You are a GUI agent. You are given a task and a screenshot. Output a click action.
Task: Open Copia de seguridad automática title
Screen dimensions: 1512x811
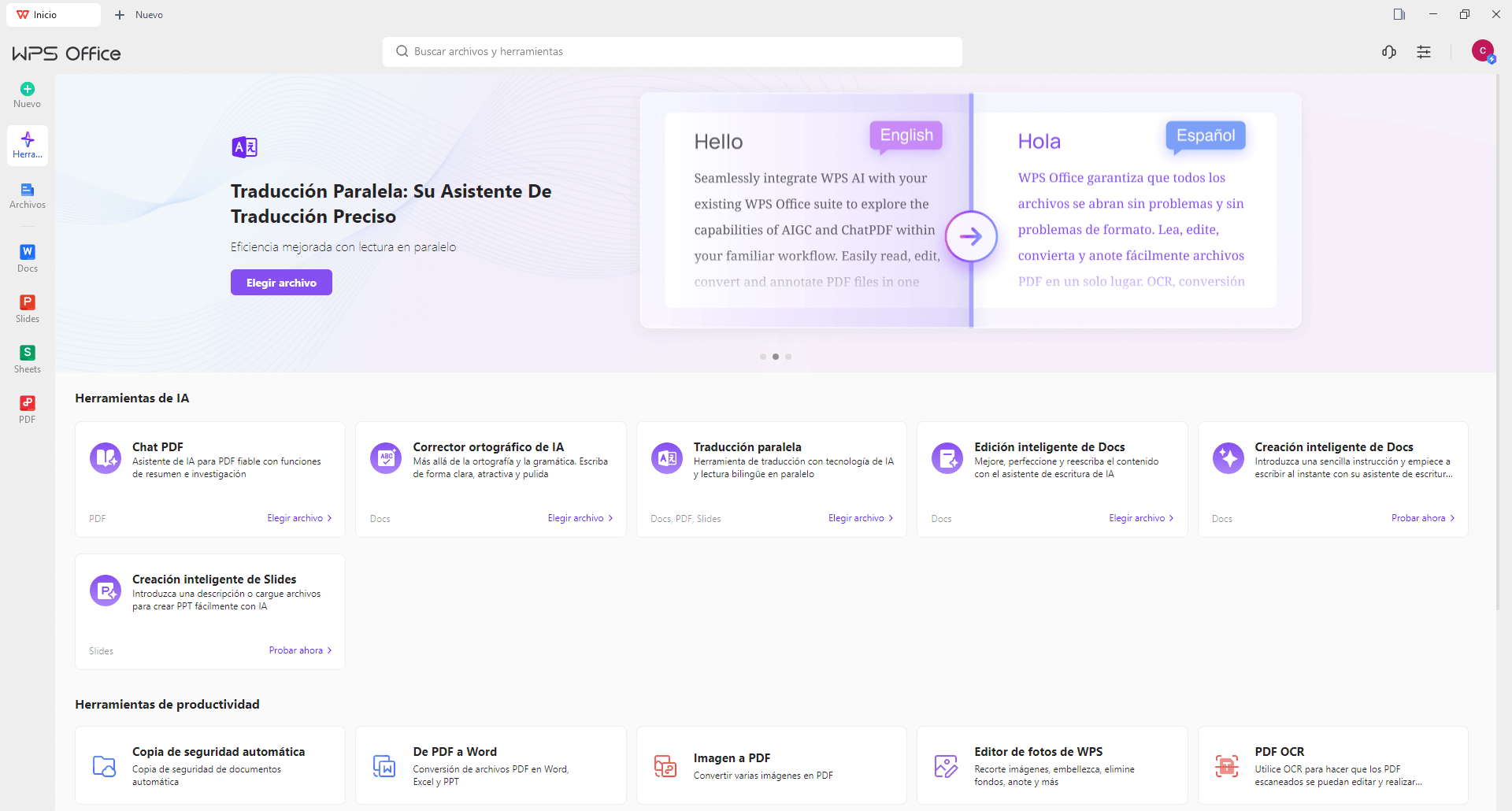click(219, 752)
